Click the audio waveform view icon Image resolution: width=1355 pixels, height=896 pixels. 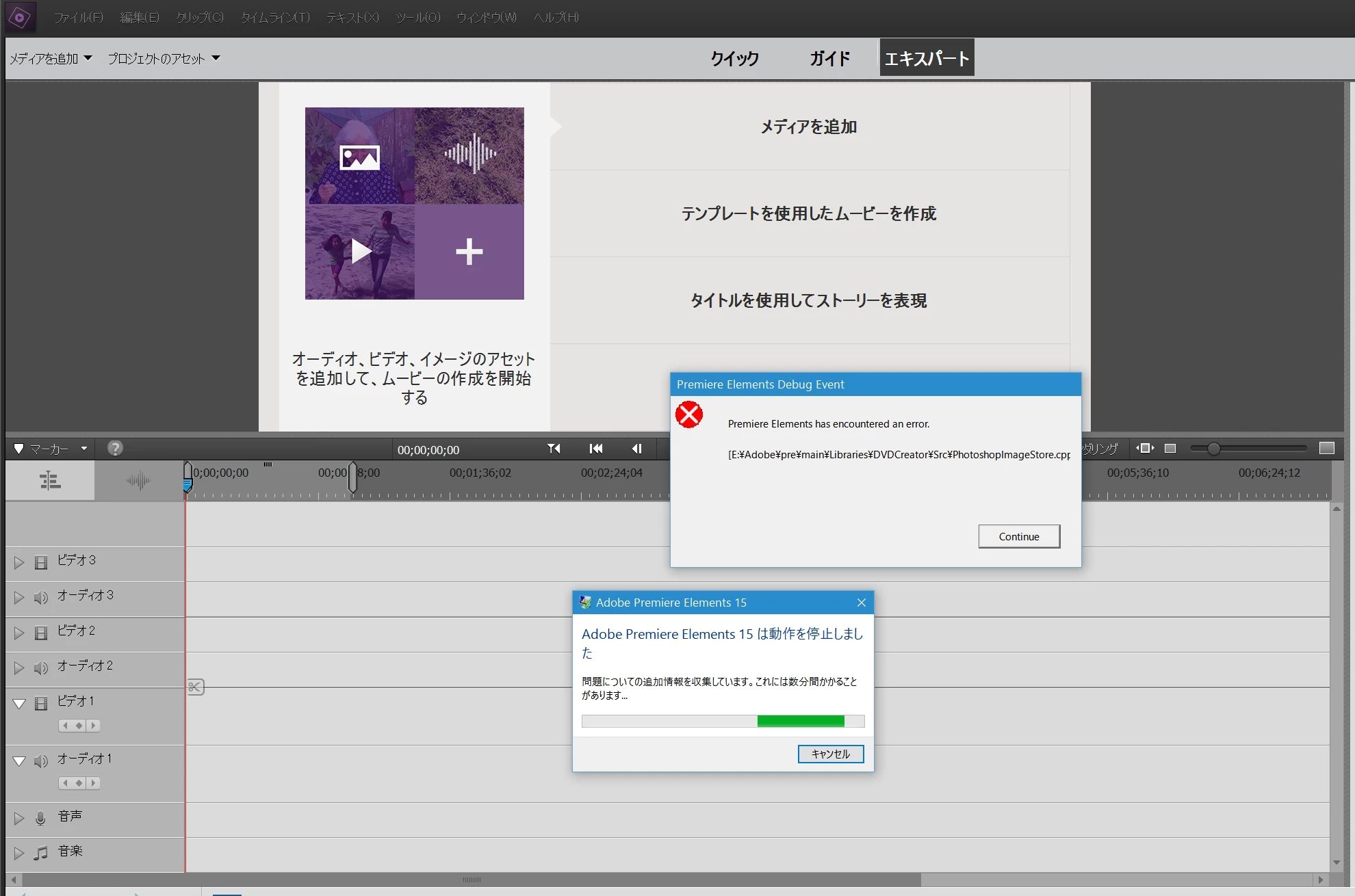[x=138, y=480]
